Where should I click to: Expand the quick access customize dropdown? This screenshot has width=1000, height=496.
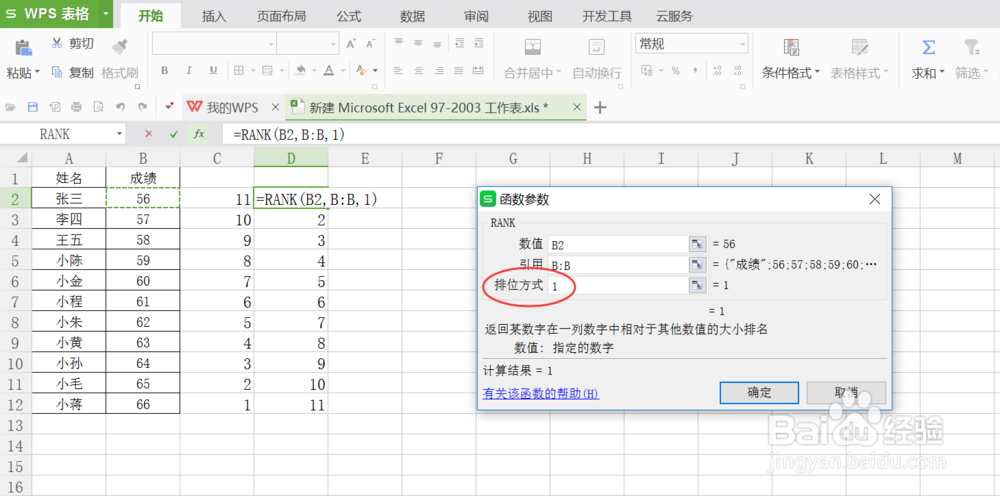[169, 107]
